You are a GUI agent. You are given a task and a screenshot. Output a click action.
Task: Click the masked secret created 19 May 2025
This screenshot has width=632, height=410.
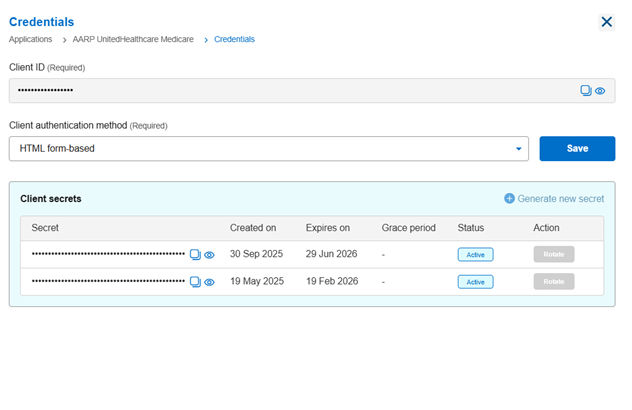click(x=108, y=281)
